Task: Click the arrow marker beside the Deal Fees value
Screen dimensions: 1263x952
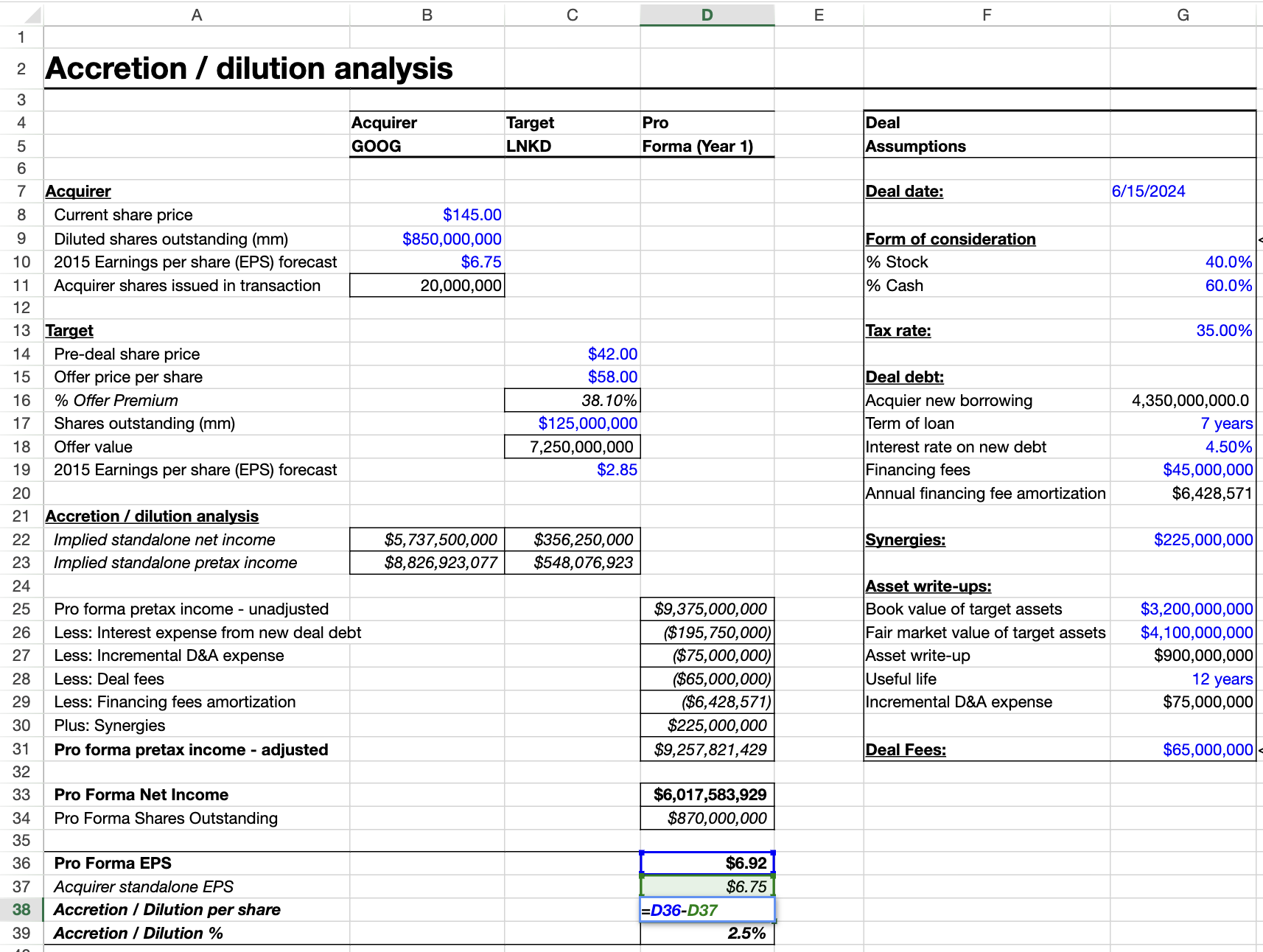Action: pyautogui.click(x=1259, y=749)
